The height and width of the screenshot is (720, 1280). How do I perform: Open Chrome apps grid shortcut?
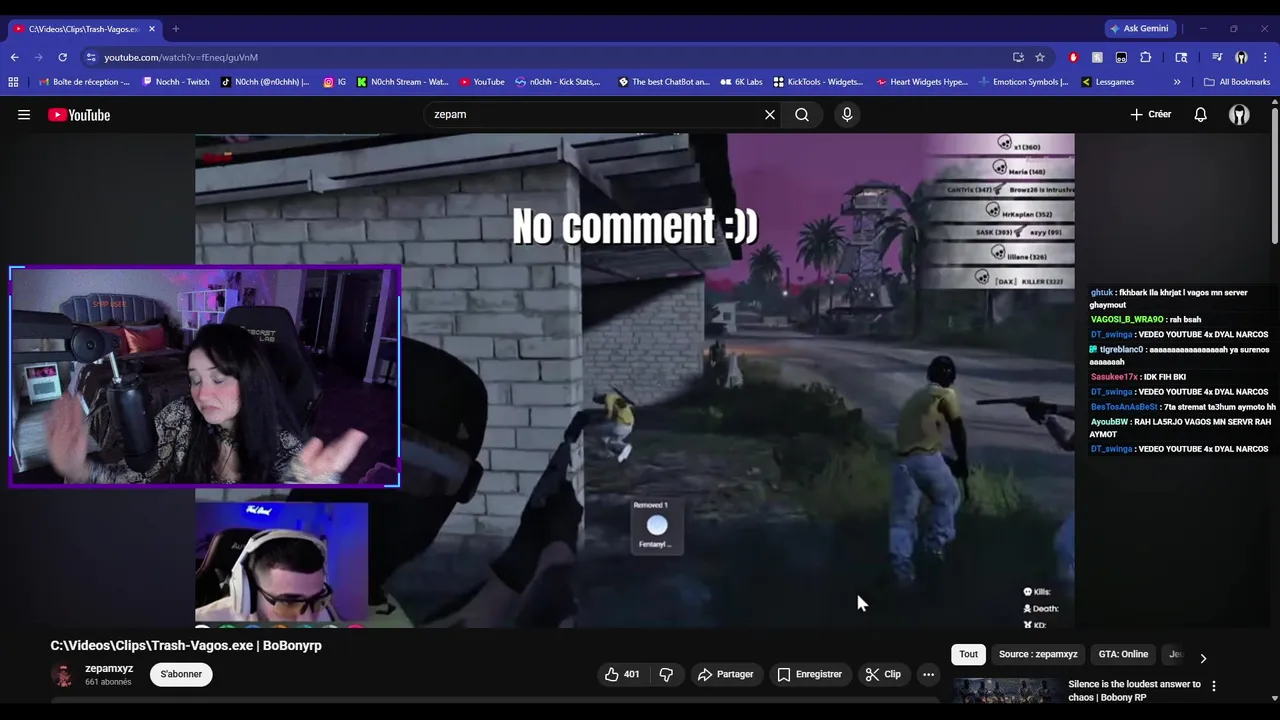pyautogui.click(x=13, y=82)
